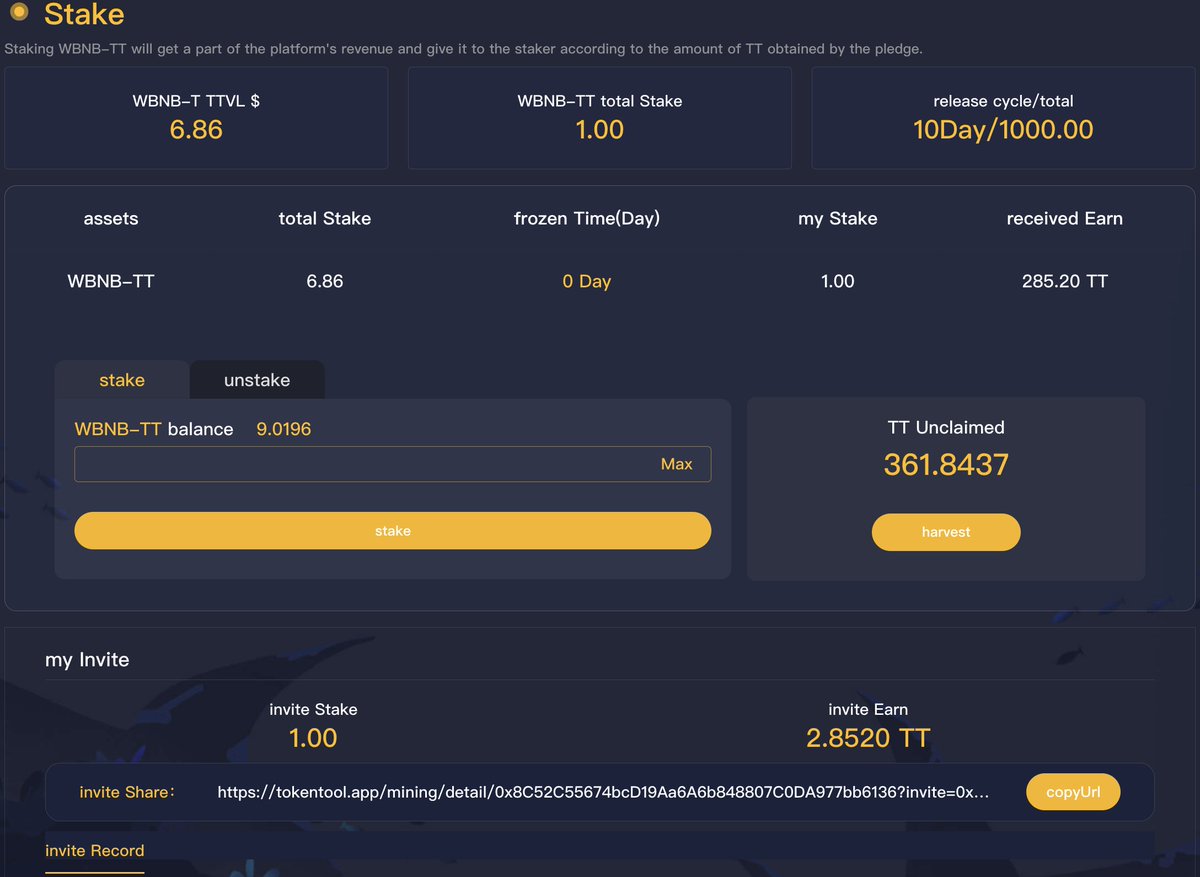Click the TT Unclaimed label
Screen dimensions: 1200x877
(946, 427)
